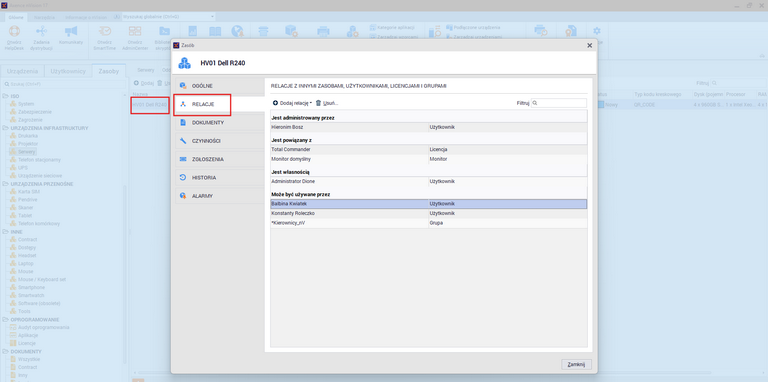Screen dimensions: 768x382
Task: Select Serwery in the resources tree
Action: point(26,152)
